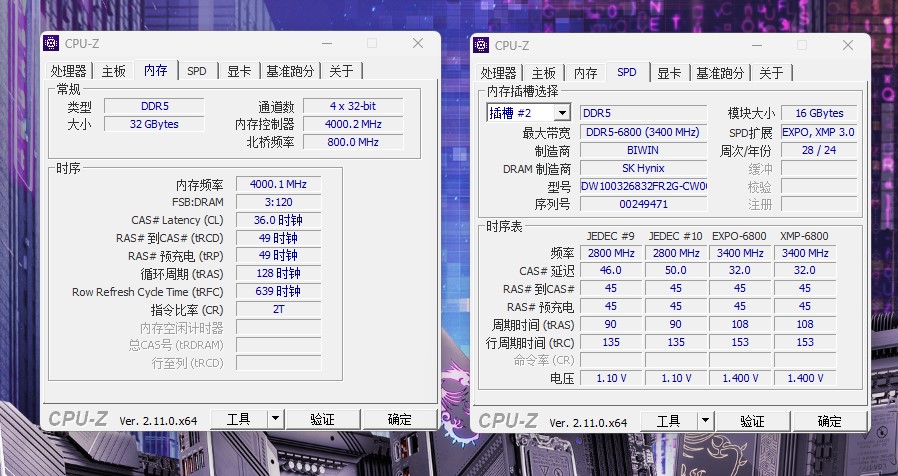Select the 内存 tab in left CPU-Z window

pyautogui.click(x=155, y=70)
